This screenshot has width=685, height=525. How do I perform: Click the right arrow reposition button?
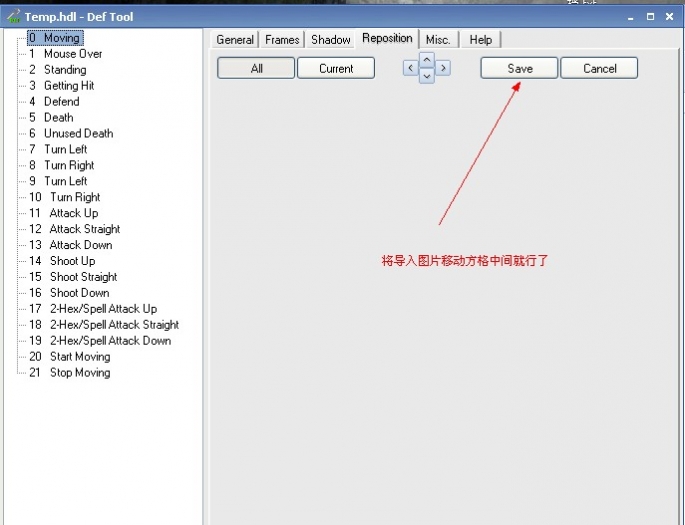click(x=443, y=68)
